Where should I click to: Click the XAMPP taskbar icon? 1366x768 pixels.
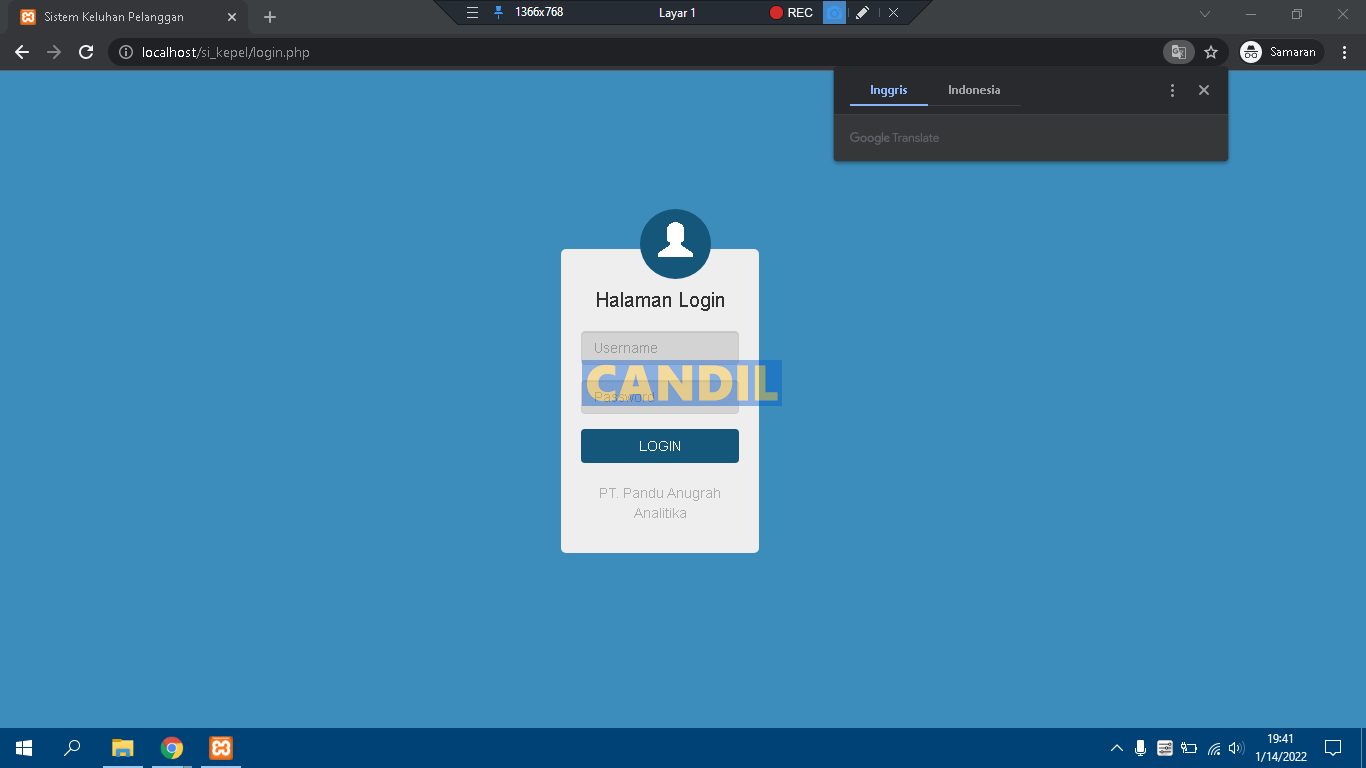221,748
